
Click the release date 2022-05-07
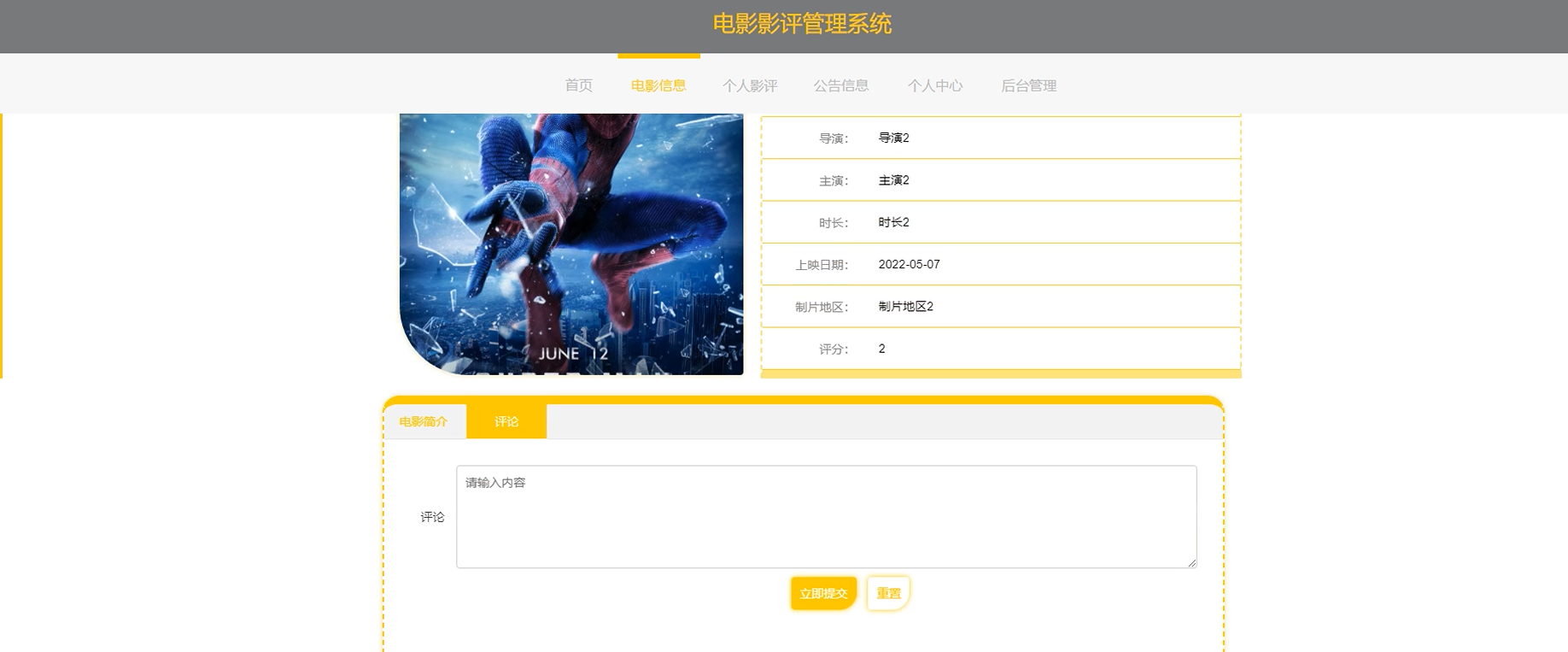pyautogui.click(x=909, y=264)
